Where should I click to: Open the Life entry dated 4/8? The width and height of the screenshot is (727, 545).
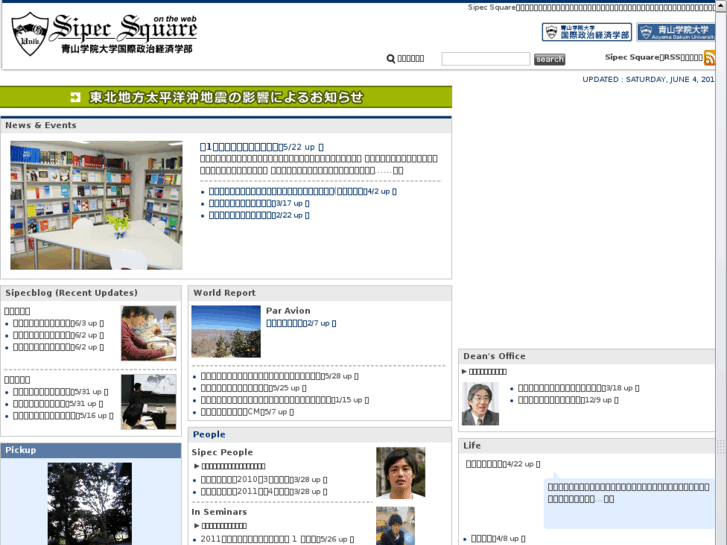498,539
